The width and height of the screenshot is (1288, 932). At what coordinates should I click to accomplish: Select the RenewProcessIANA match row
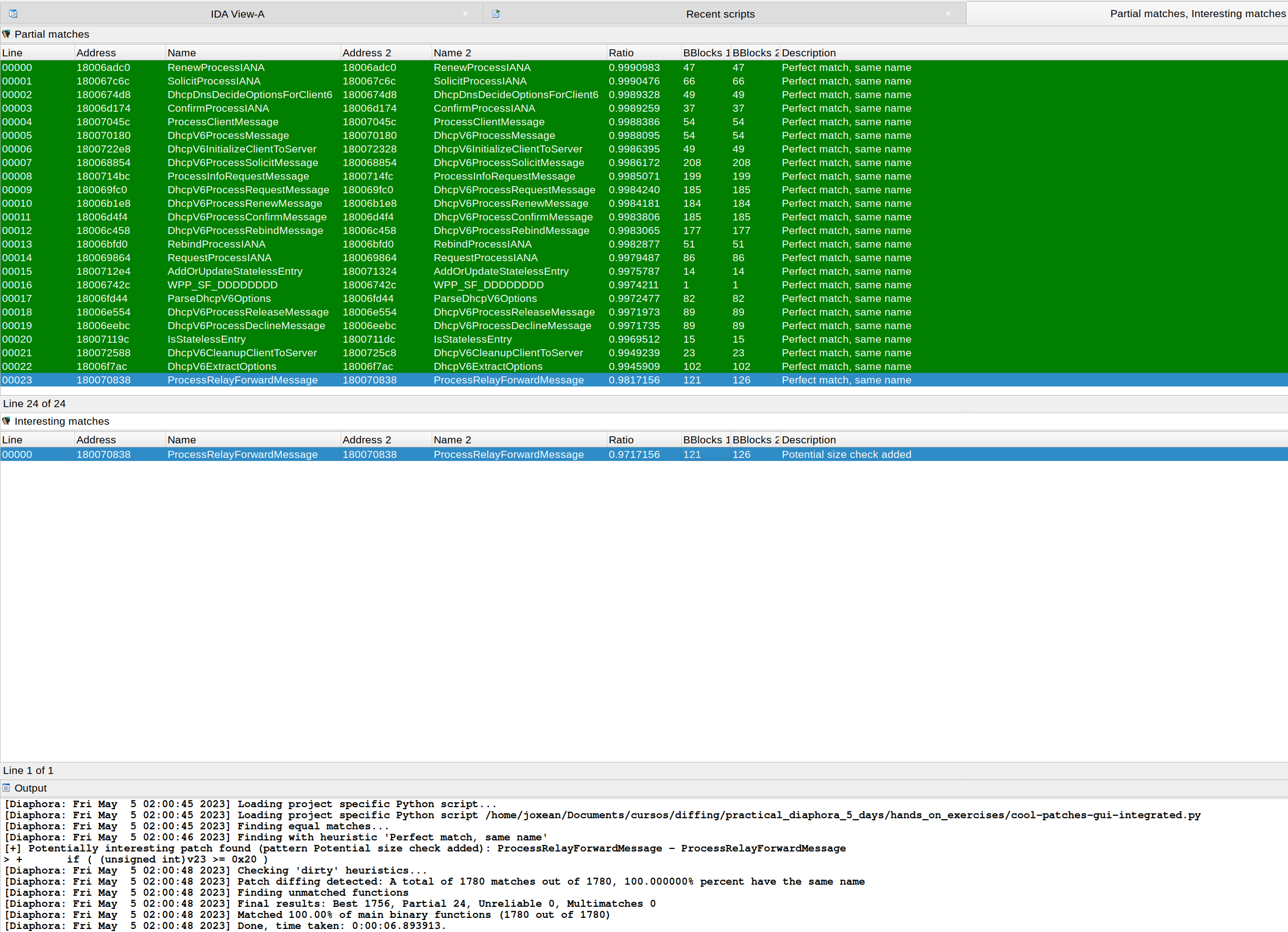tap(216, 67)
